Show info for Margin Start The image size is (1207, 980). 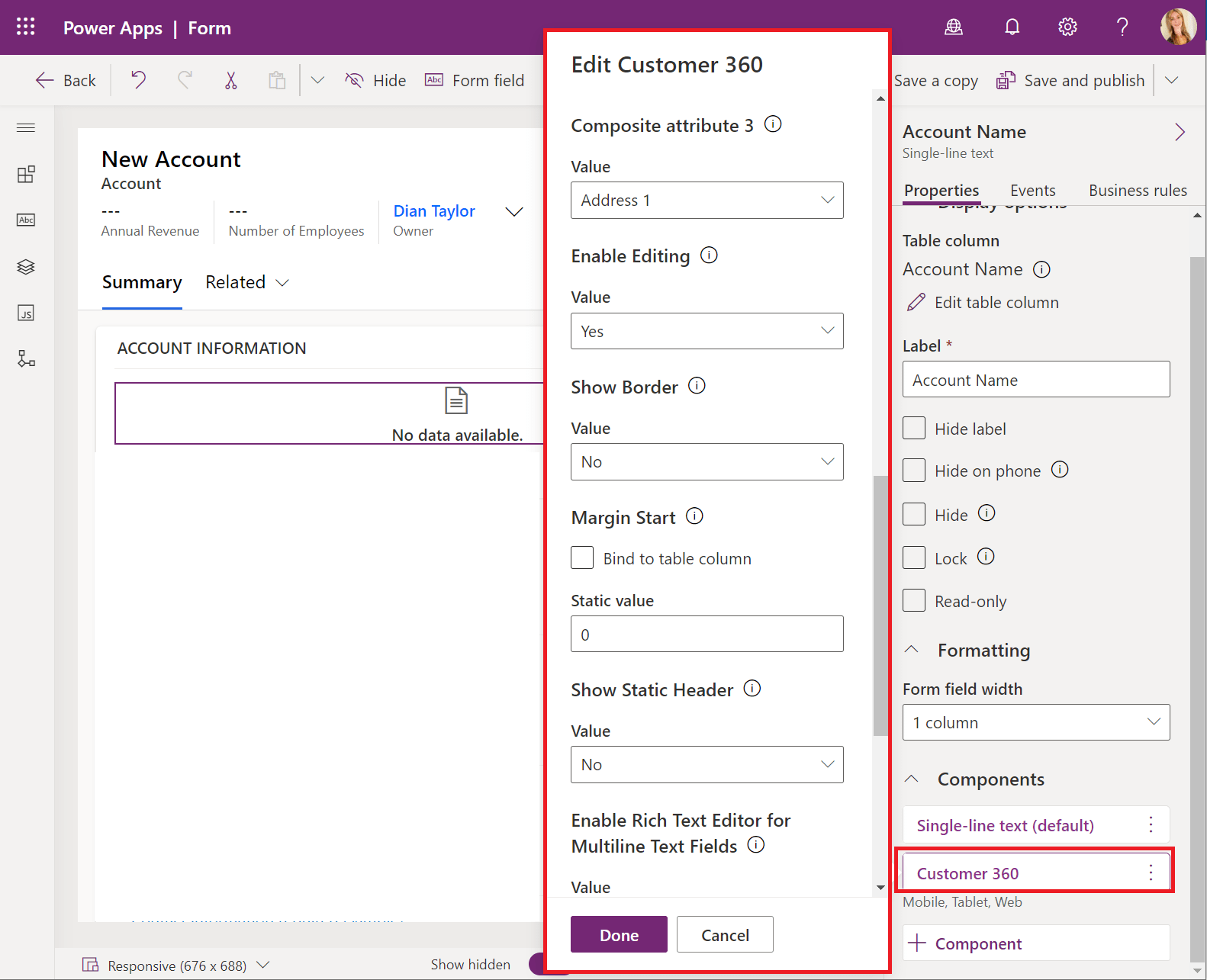point(694,516)
